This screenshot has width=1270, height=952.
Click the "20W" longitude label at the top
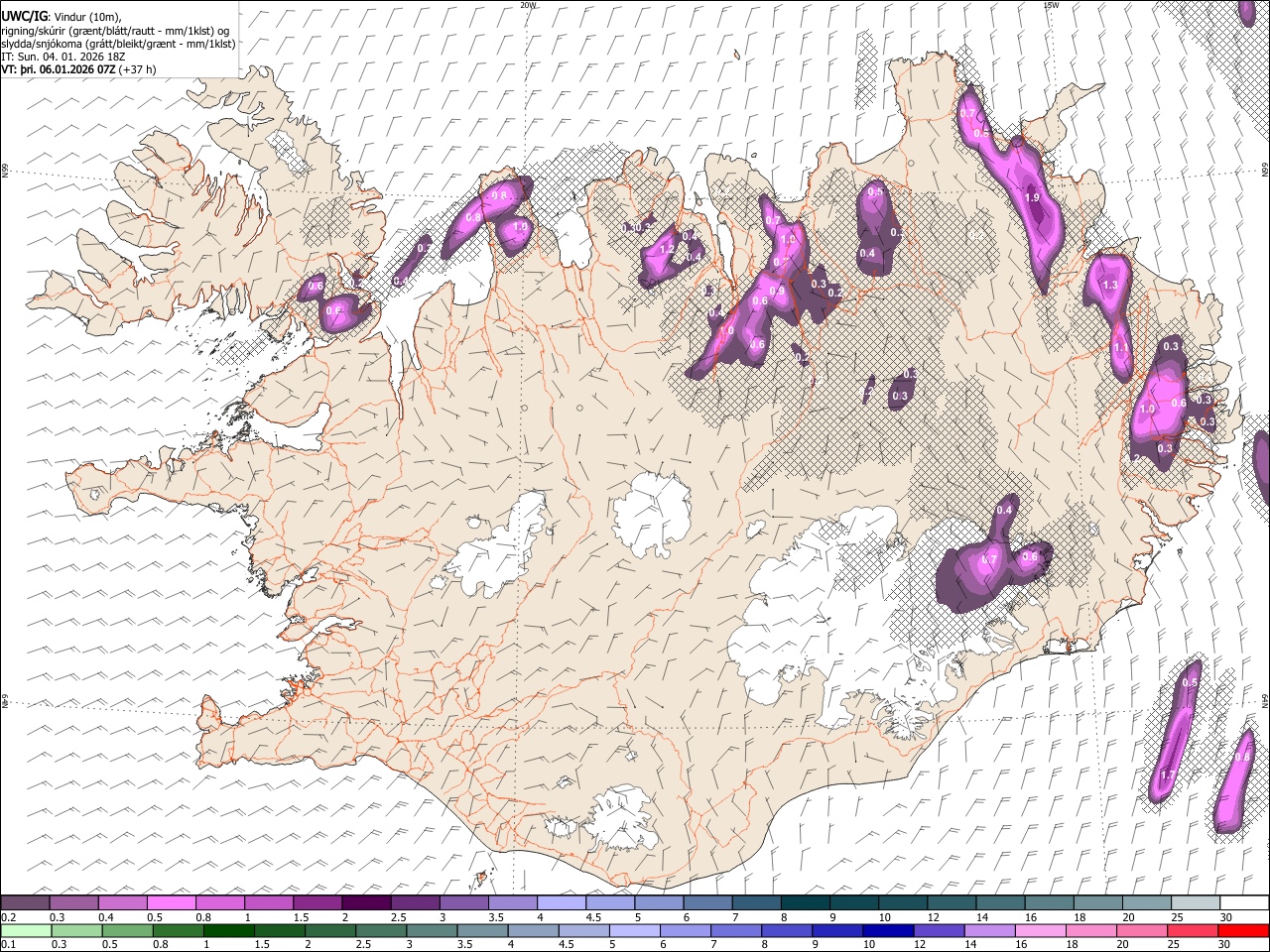528,5
